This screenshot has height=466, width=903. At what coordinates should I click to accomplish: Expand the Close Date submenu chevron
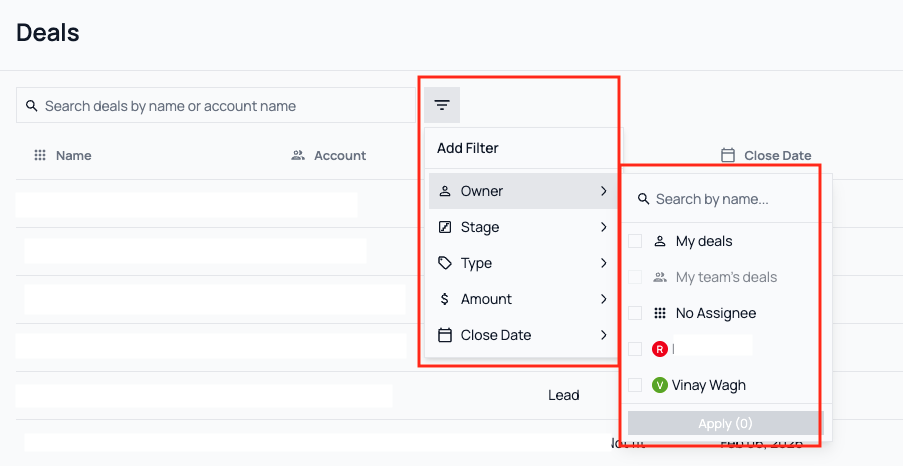tap(604, 335)
